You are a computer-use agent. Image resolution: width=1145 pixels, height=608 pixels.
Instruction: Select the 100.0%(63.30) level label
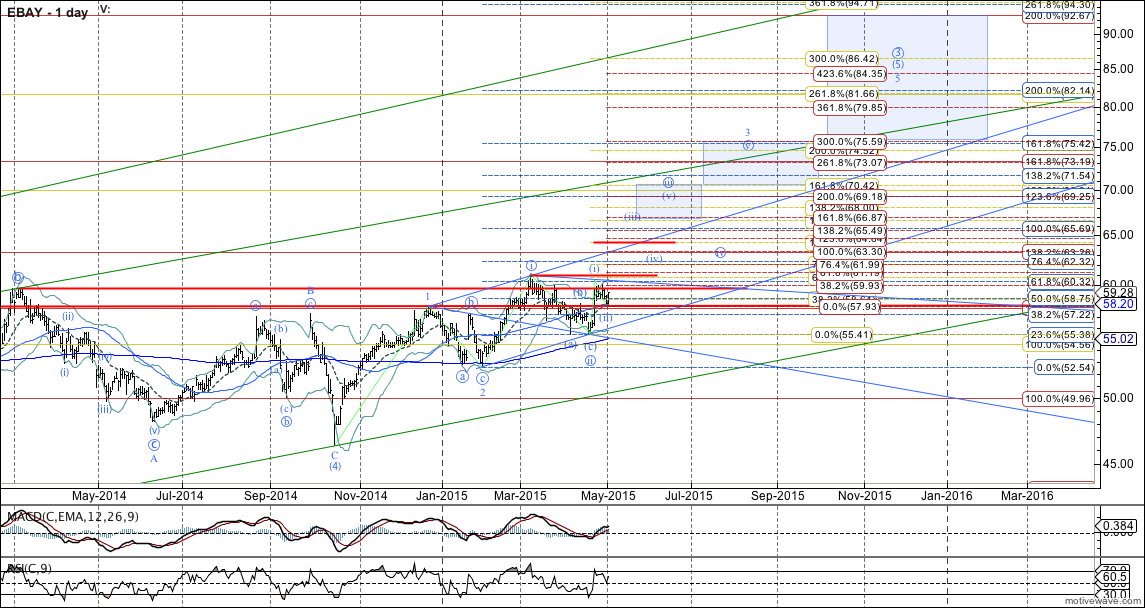tap(849, 252)
